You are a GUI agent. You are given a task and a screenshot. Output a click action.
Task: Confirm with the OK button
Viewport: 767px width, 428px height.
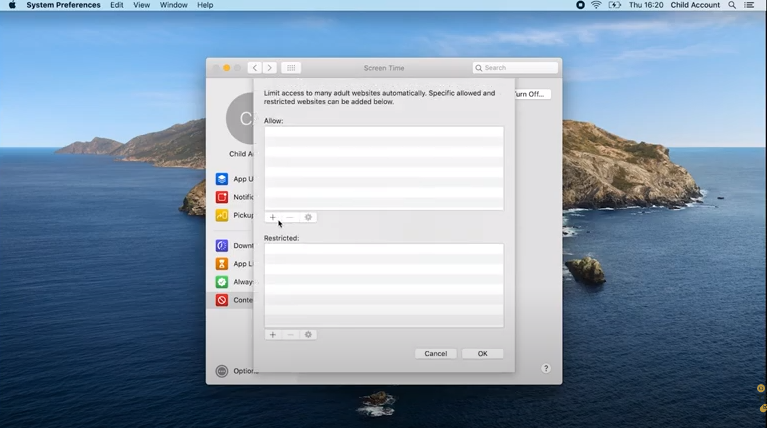pos(482,354)
